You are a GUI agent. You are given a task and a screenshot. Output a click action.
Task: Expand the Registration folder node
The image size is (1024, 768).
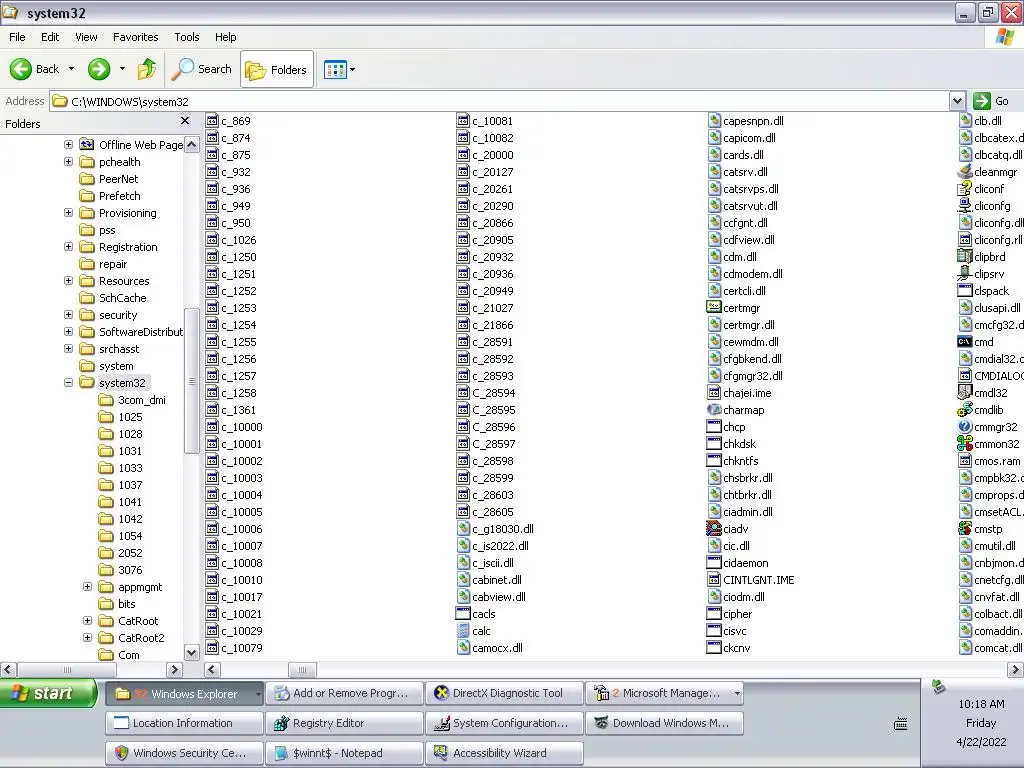pos(69,246)
